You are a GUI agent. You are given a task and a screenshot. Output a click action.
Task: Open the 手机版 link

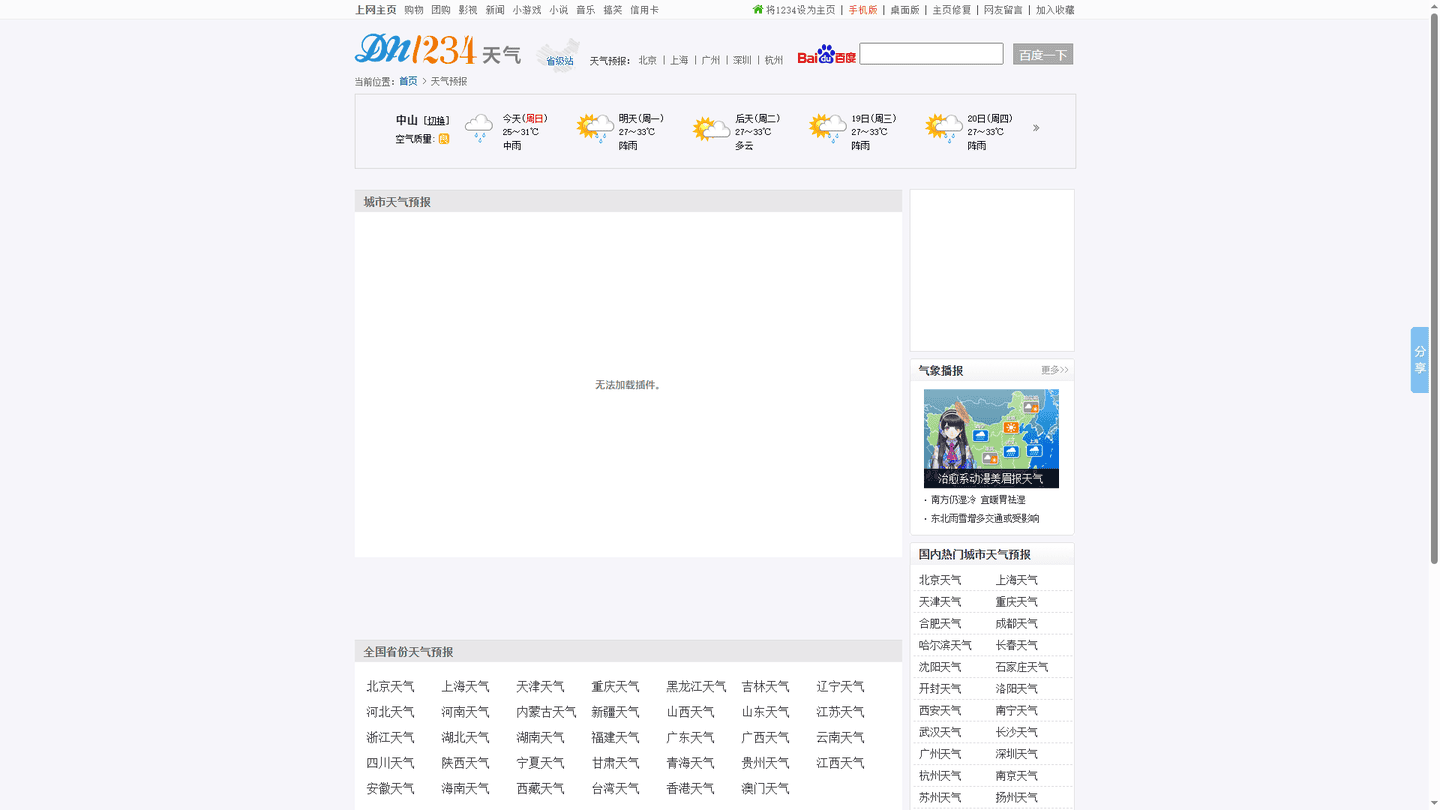(x=863, y=10)
